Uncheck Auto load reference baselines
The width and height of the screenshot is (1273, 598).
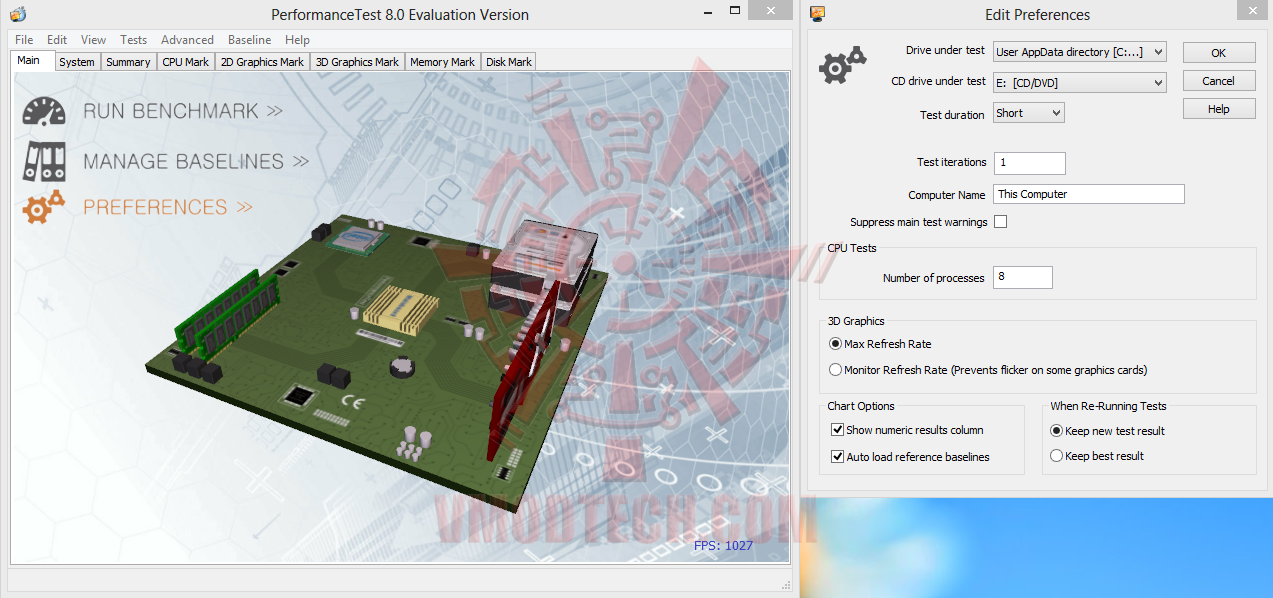(x=838, y=457)
